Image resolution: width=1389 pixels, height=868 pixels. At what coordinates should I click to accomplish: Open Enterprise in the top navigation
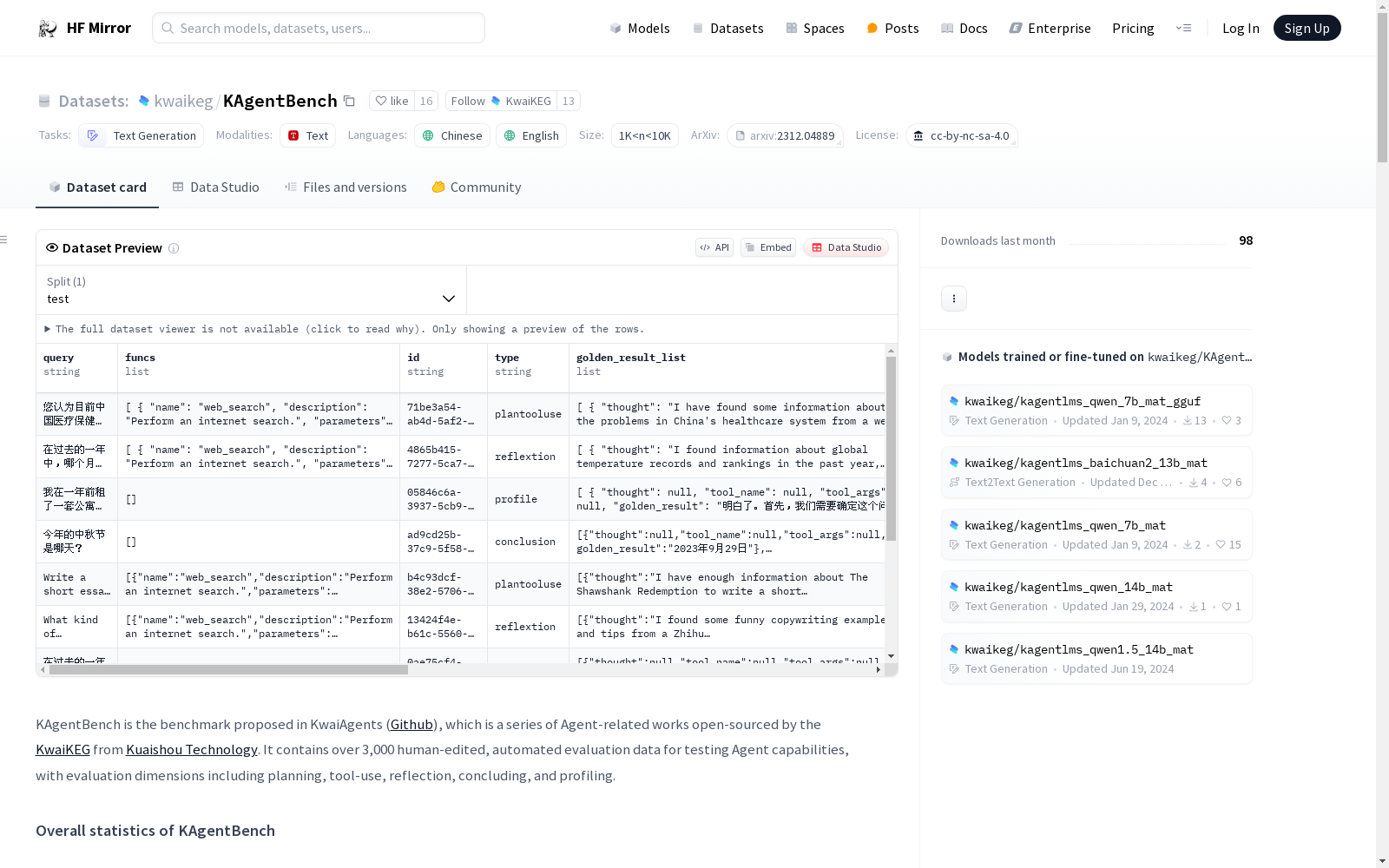[1050, 29]
